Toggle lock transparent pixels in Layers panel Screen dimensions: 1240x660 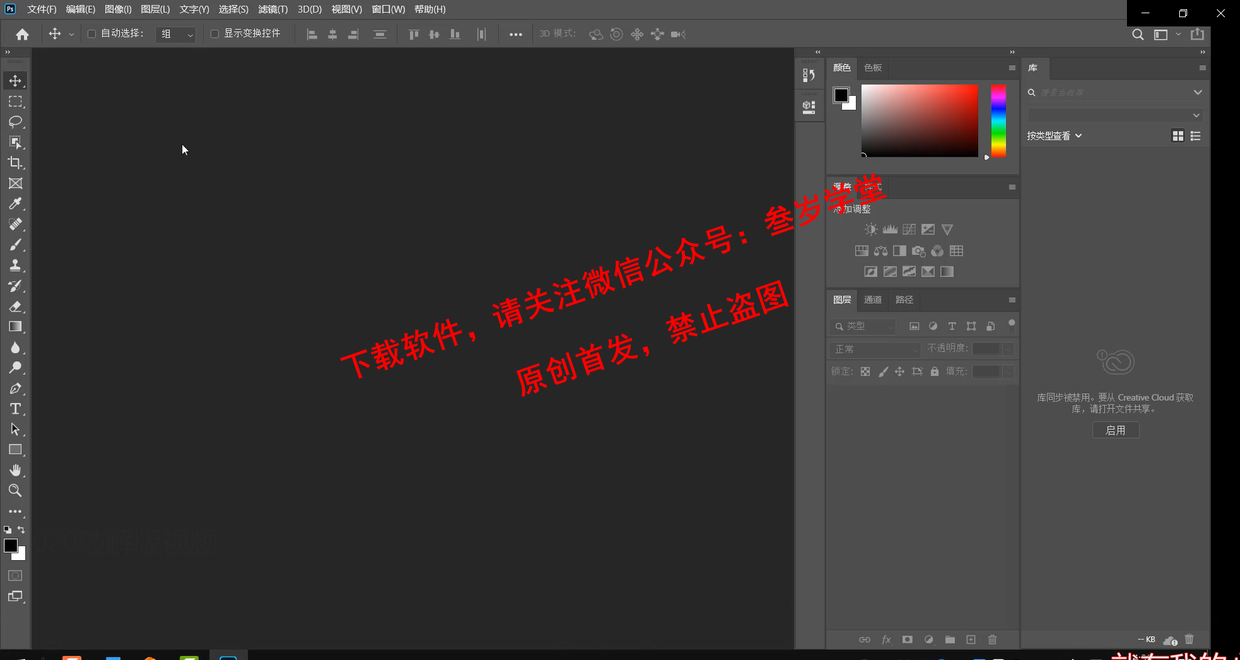[x=864, y=371]
